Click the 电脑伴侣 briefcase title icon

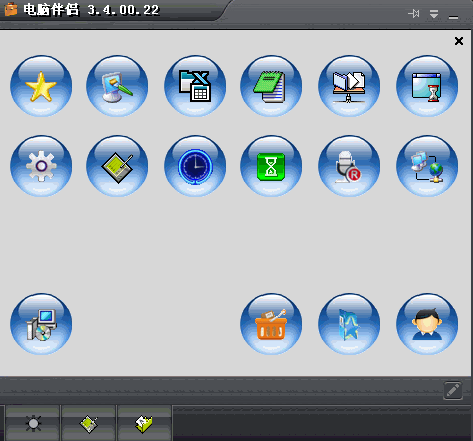(x=11, y=9)
